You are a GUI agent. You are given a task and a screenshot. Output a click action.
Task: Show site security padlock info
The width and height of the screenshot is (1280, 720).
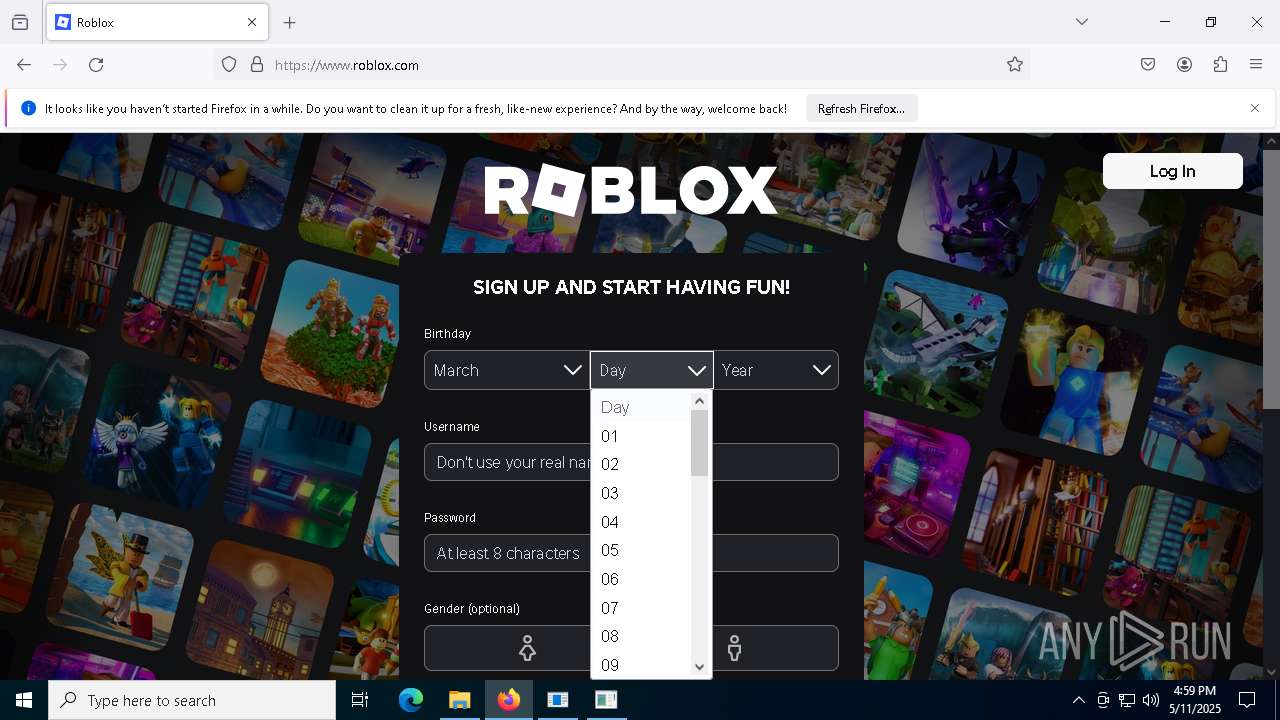point(257,65)
